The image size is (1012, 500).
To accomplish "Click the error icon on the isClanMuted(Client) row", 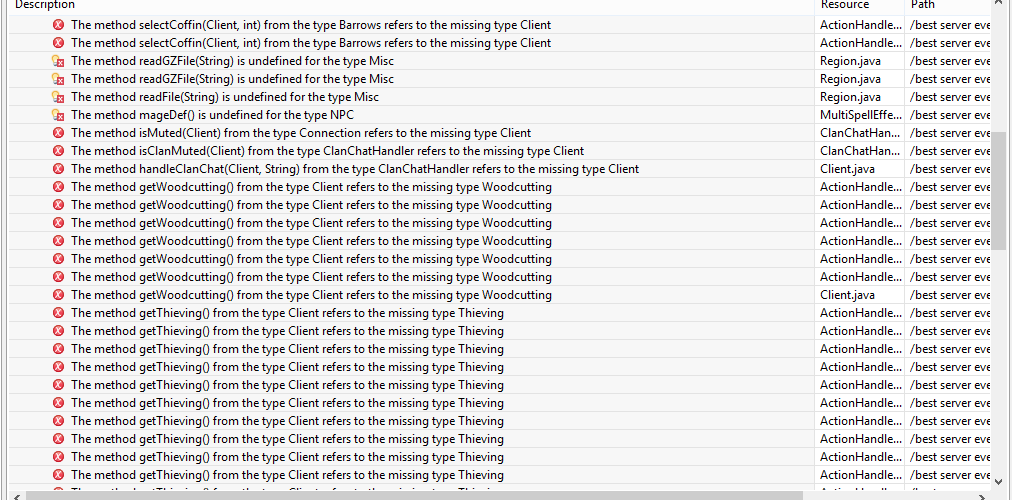I will (58, 151).
